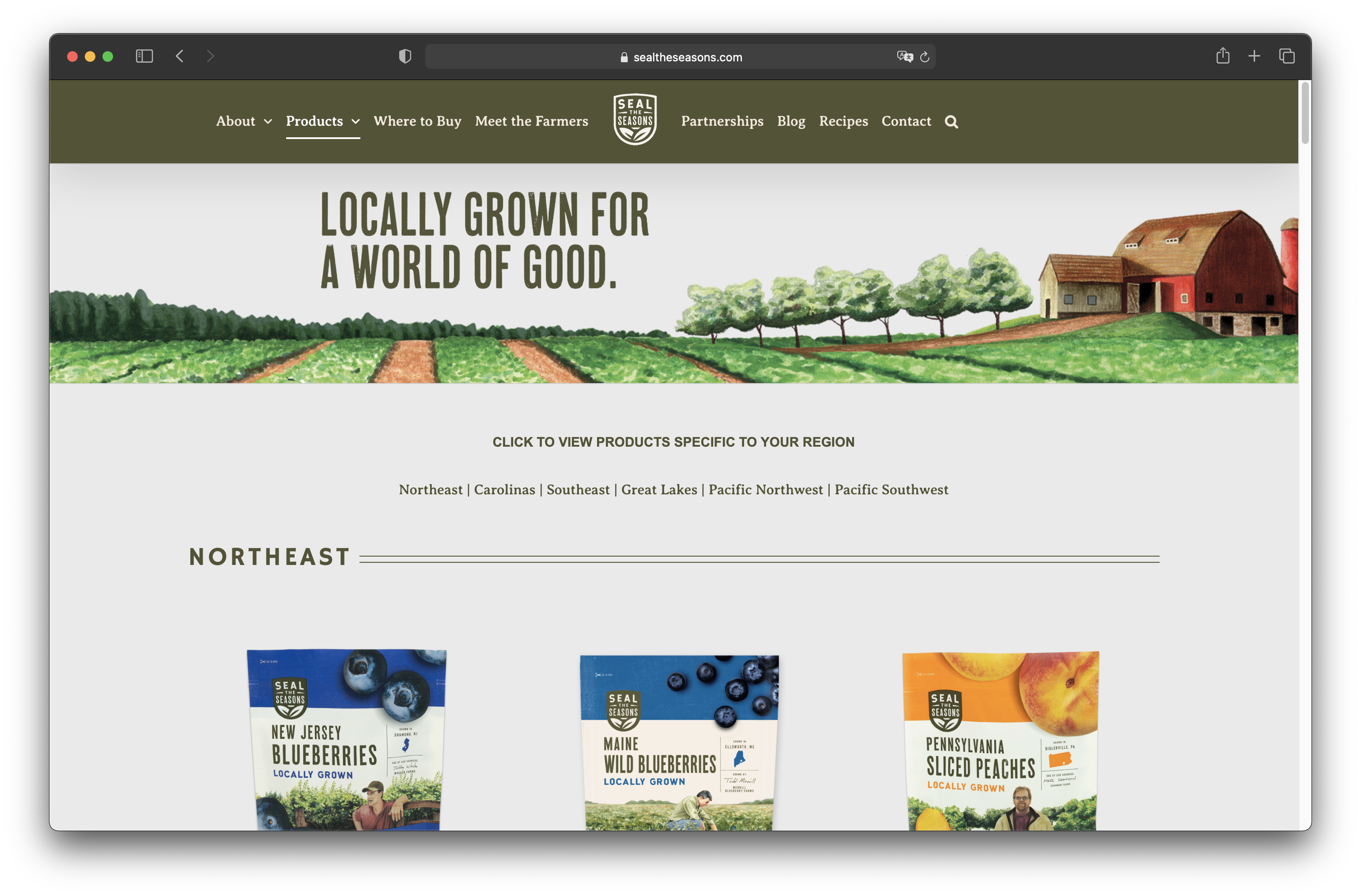This screenshot has width=1361, height=896.
Task: Jump to the Great Lakes region link
Action: coord(659,490)
